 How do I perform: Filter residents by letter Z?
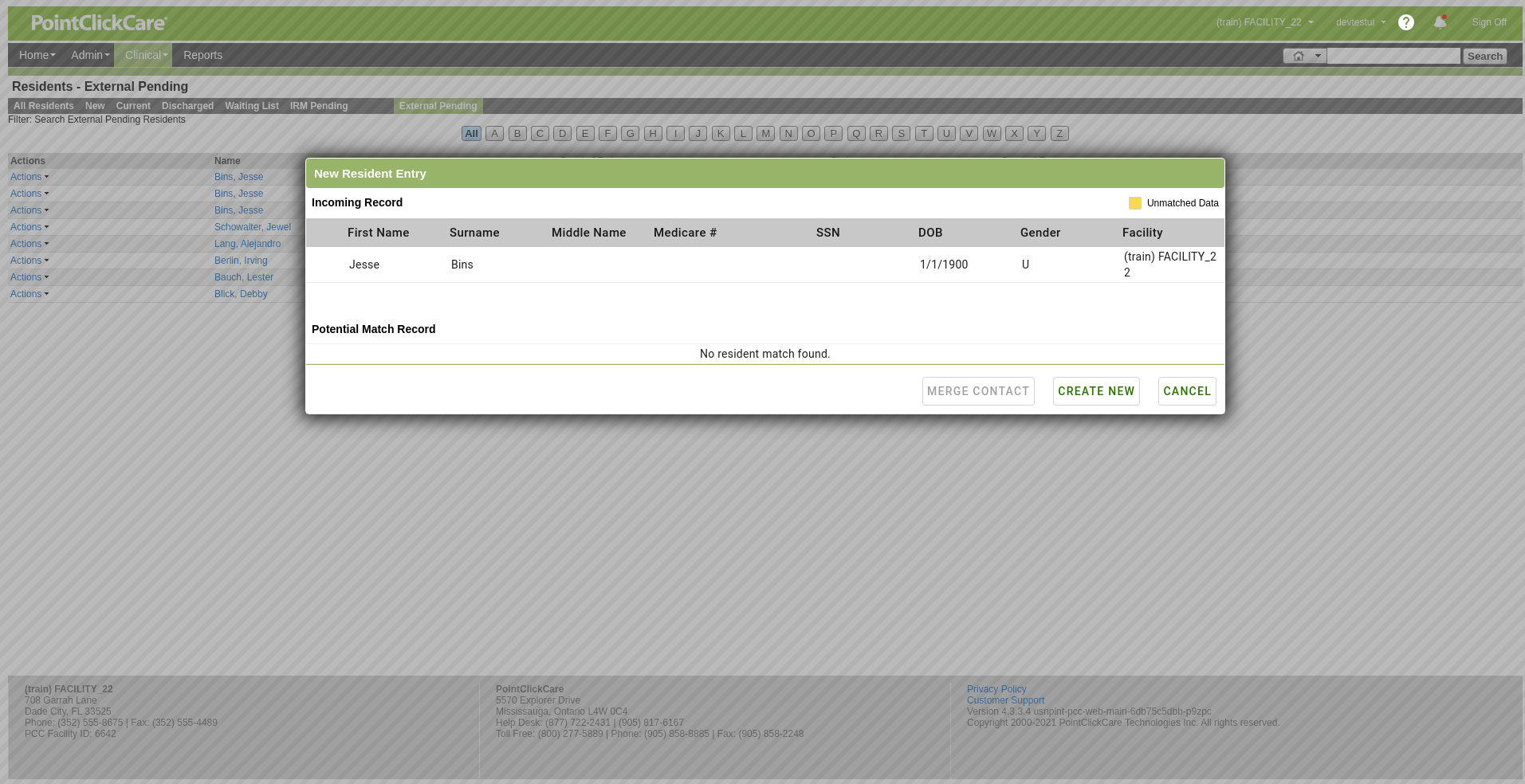click(x=1059, y=134)
